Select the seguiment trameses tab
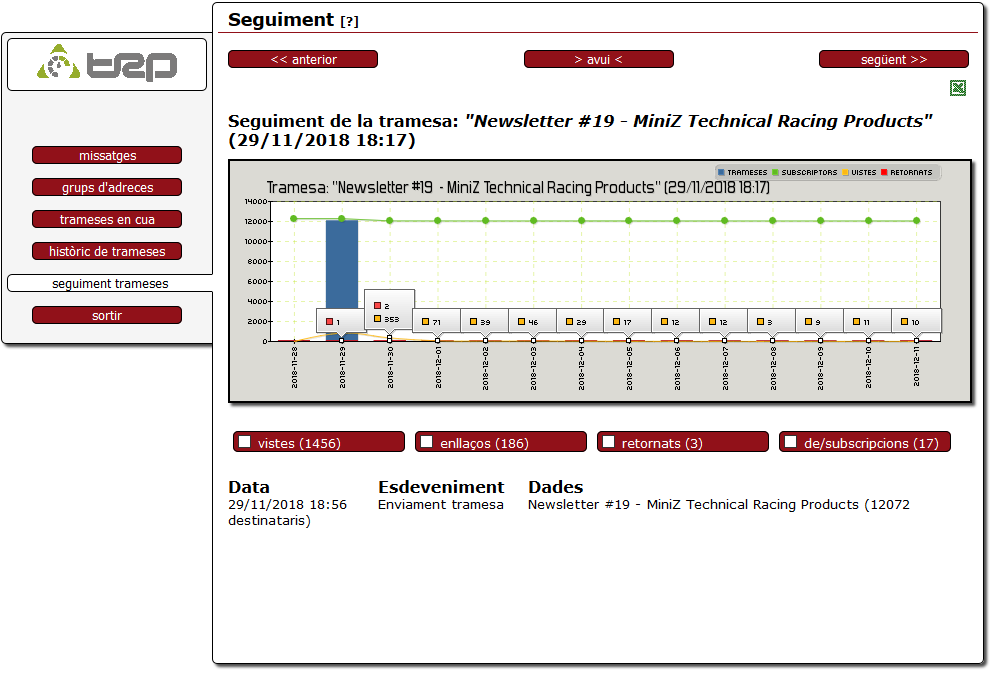The width and height of the screenshot is (997, 674). point(110,284)
